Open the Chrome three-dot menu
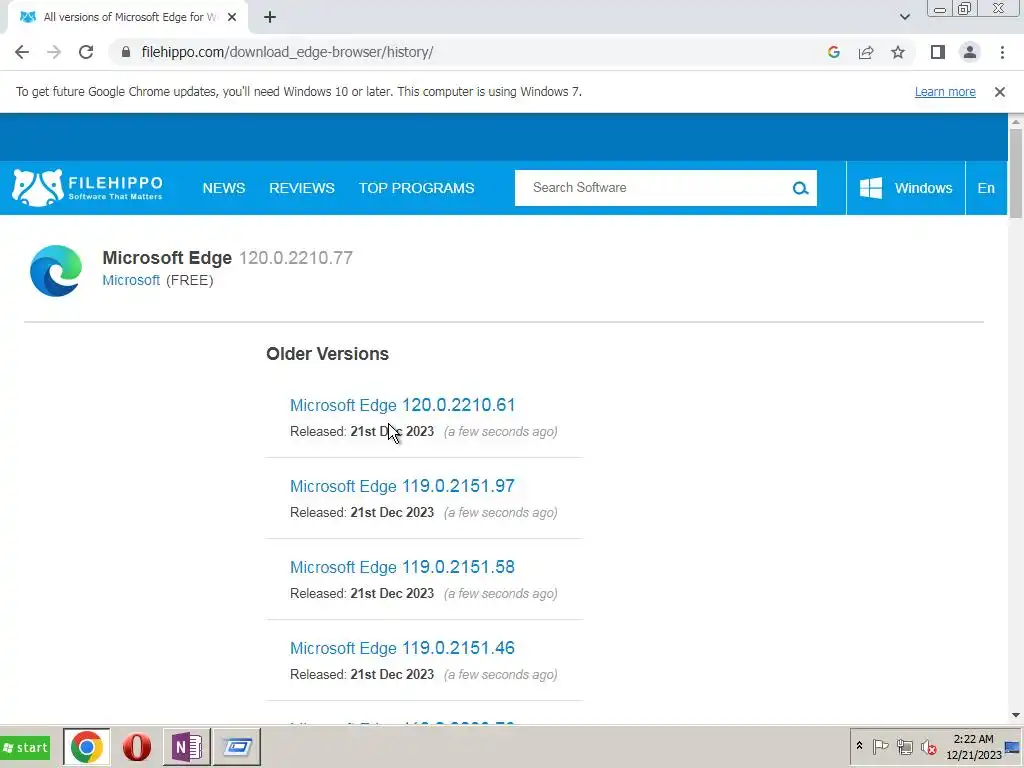 tap(1002, 52)
